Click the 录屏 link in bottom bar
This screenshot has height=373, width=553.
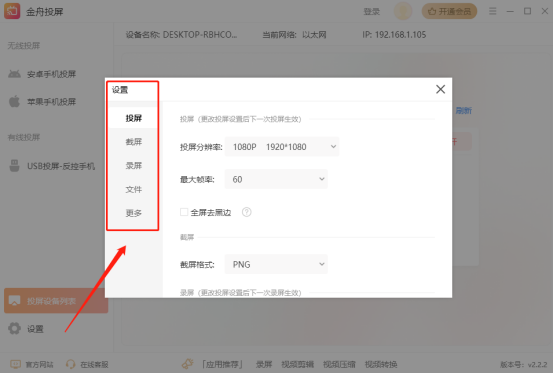[264, 364]
